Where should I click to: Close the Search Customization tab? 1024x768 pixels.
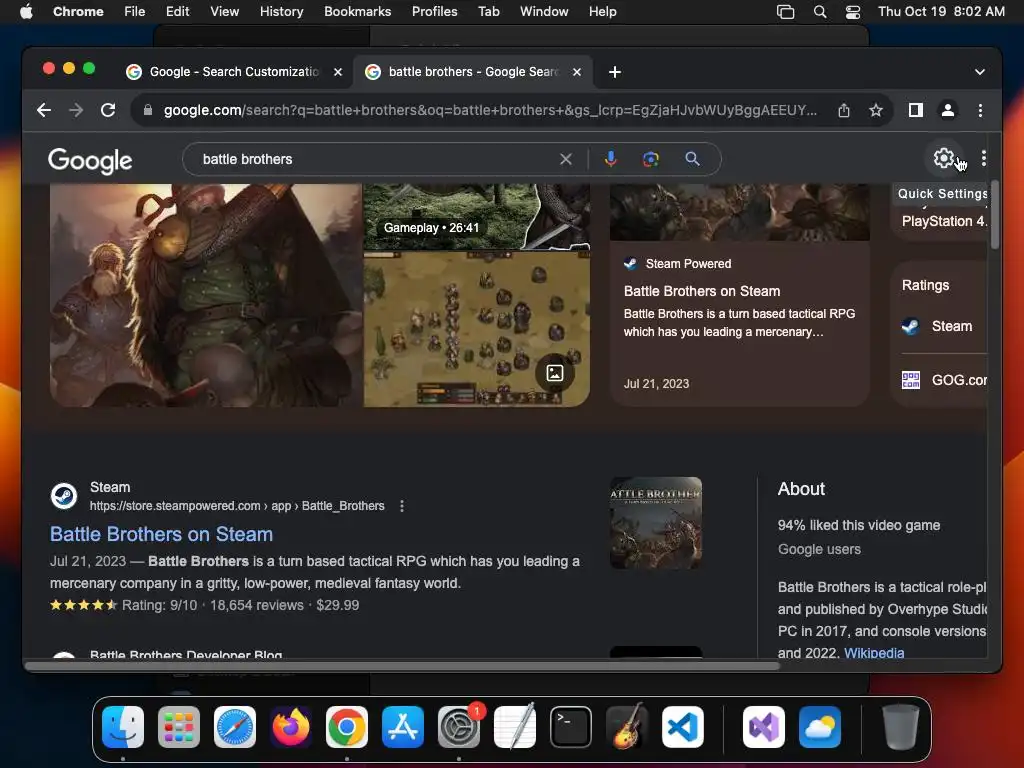click(x=338, y=72)
